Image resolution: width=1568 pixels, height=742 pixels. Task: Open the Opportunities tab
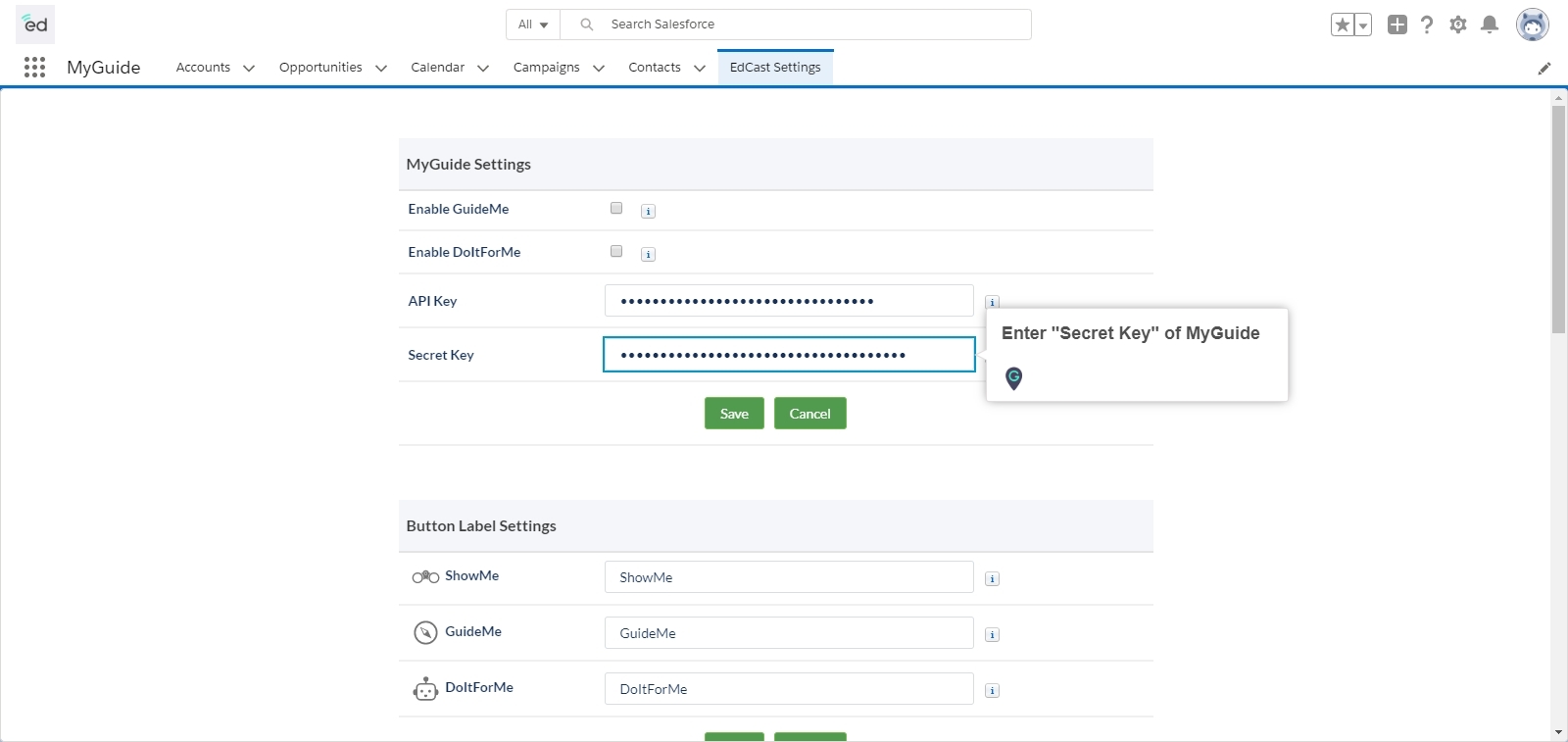320,68
